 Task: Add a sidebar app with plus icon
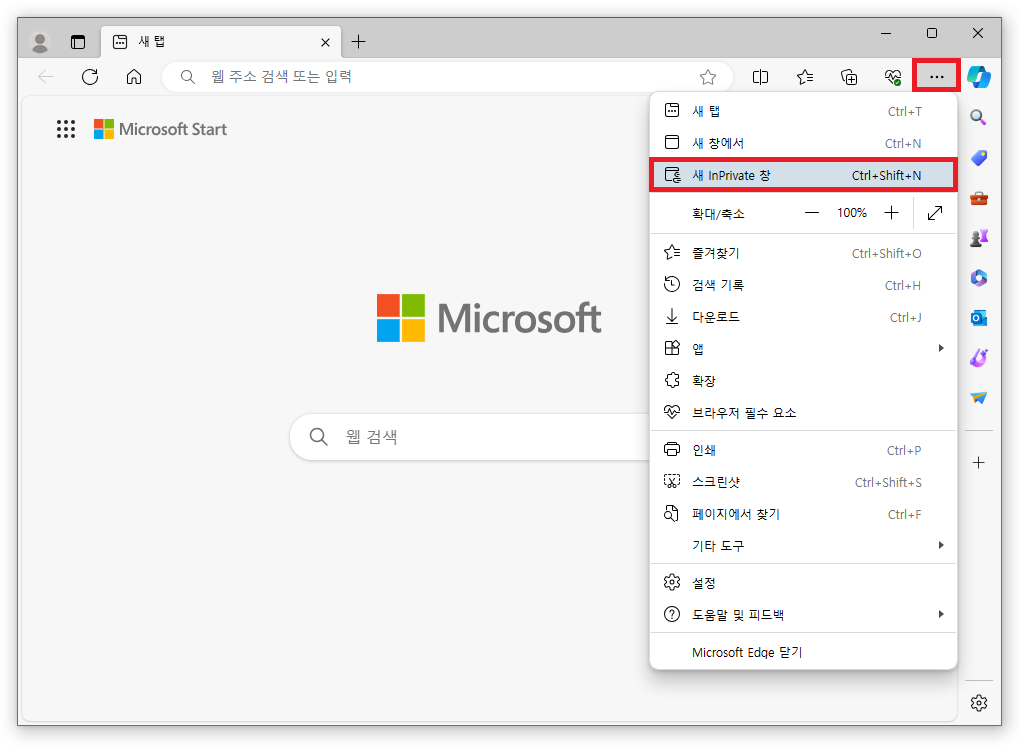(x=978, y=463)
